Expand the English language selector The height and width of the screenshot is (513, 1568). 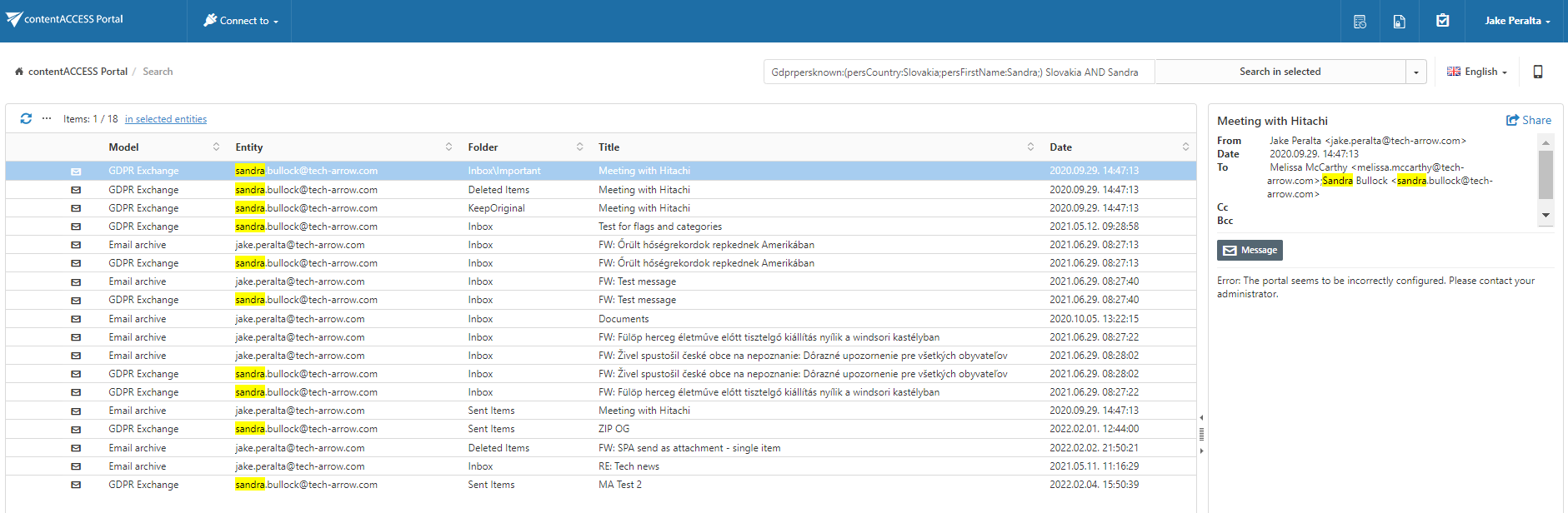(x=1477, y=72)
